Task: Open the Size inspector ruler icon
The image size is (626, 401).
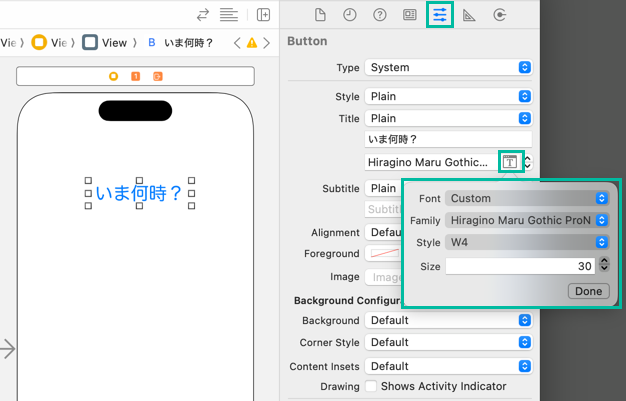Action: pyautogui.click(x=469, y=15)
